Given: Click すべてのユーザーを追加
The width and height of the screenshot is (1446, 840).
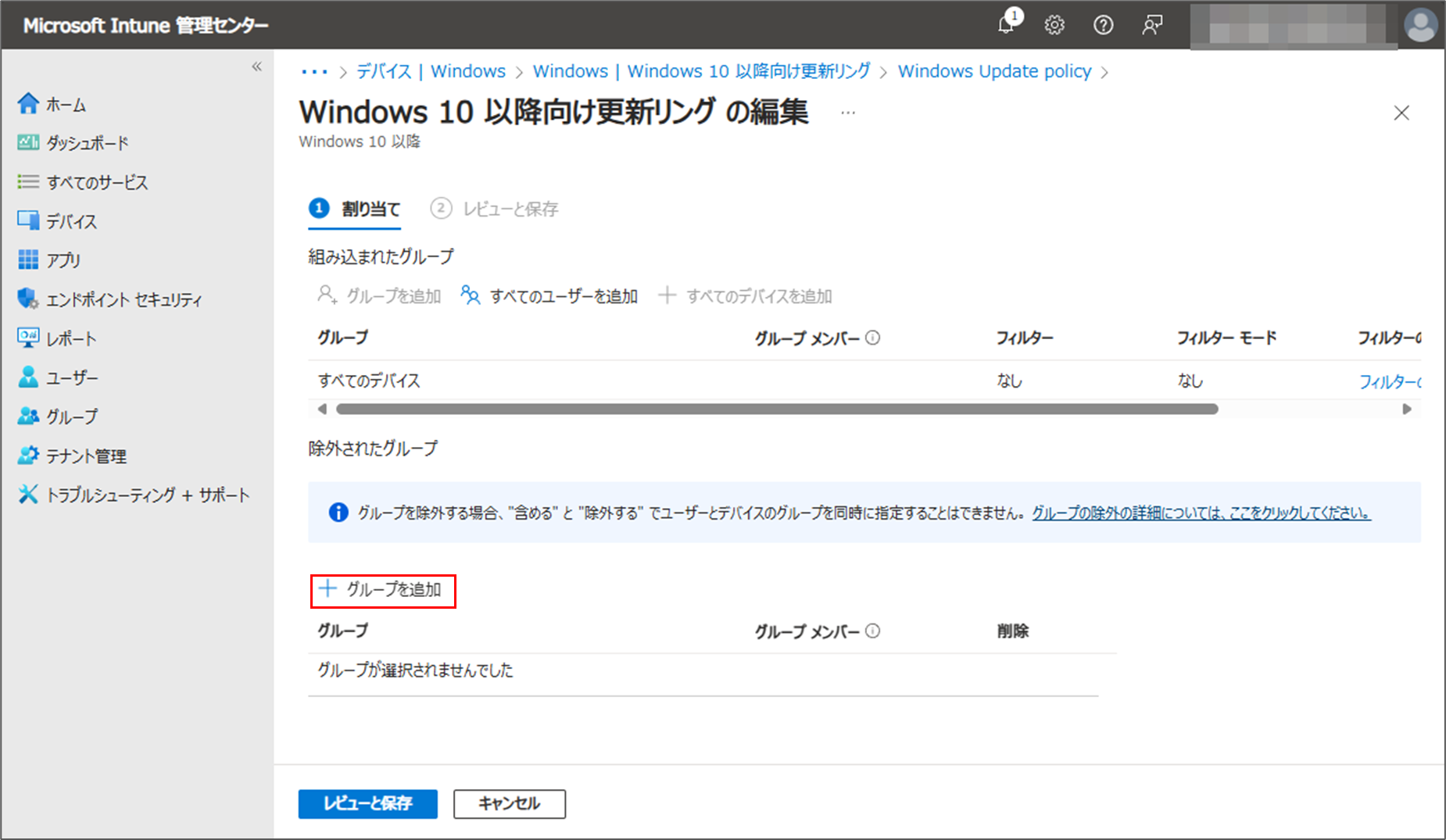Looking at the screenshot, I should (549, 295).
